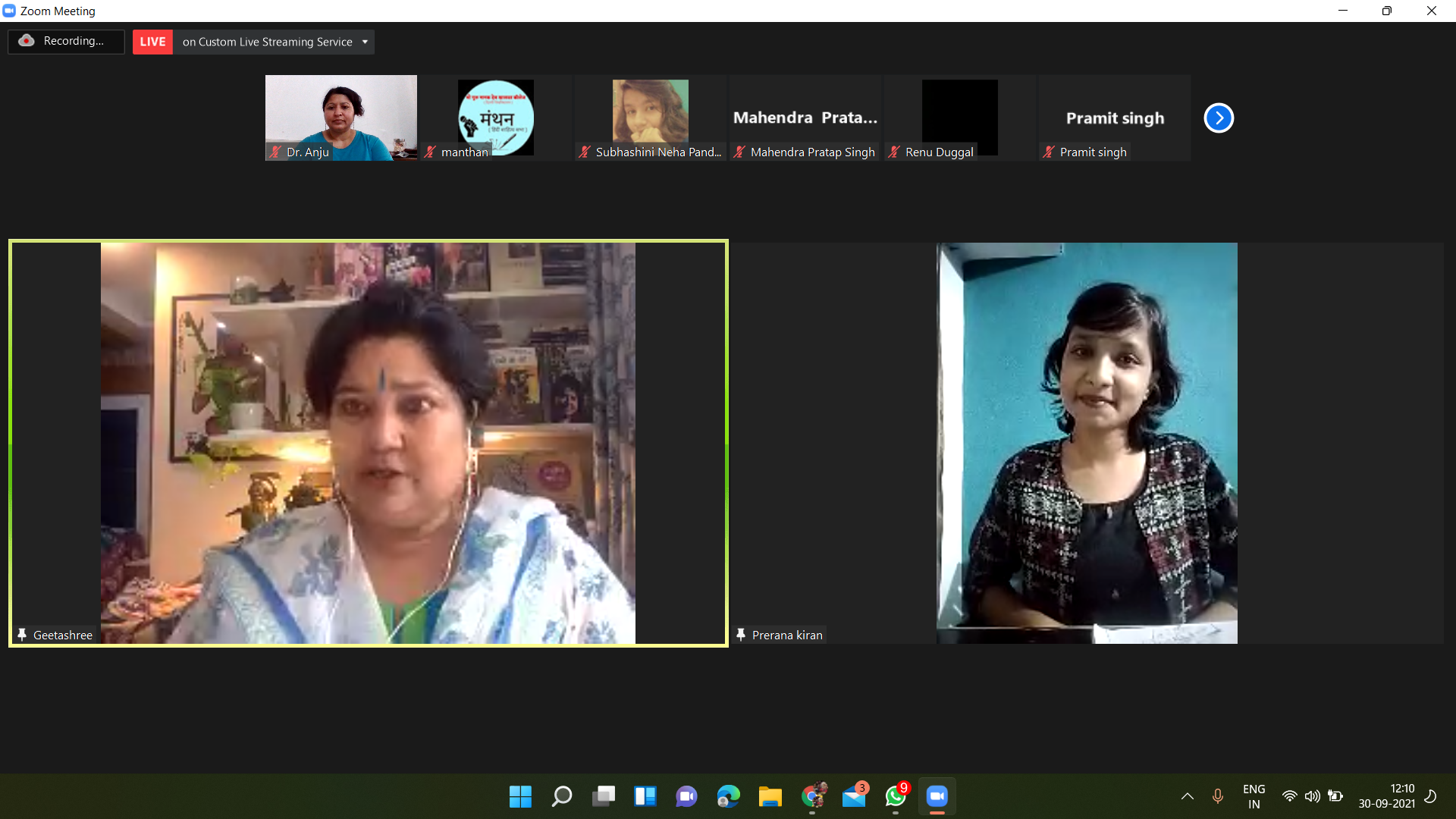Click the Recording cloud icon

coord(27,41)
